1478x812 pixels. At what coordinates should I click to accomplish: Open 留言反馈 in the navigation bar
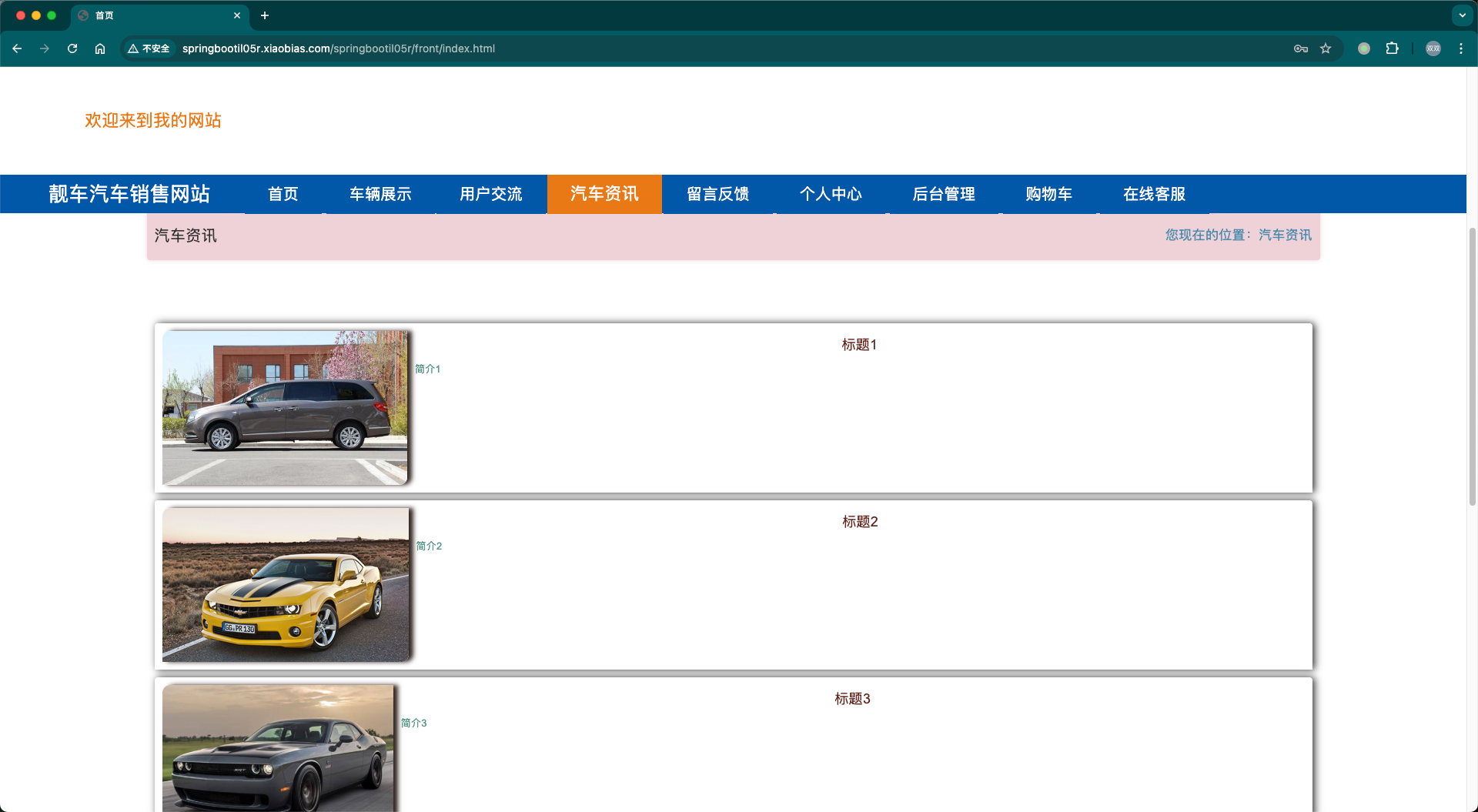coord(718,194)
